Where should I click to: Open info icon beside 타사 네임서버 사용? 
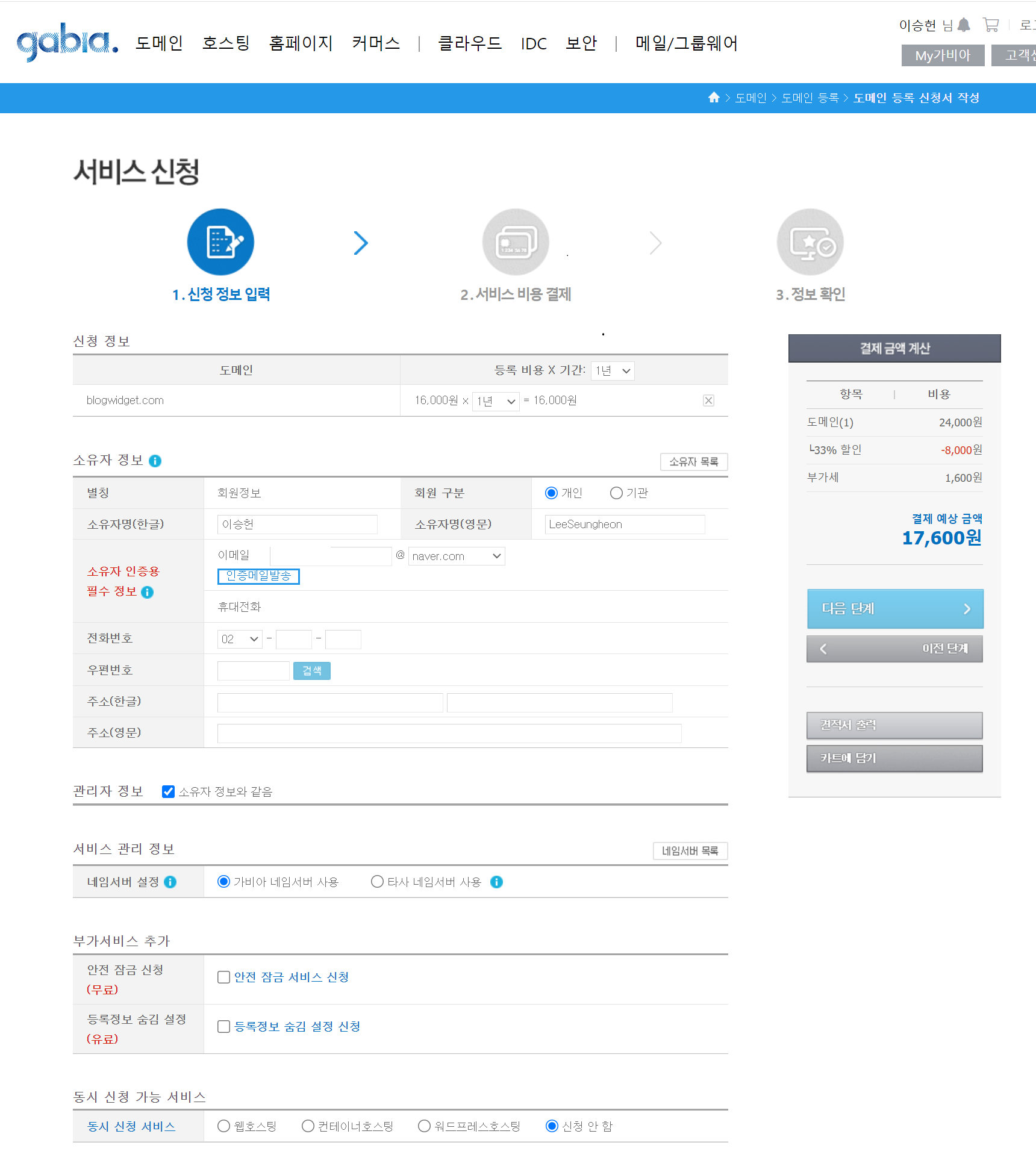pos(496,882)
